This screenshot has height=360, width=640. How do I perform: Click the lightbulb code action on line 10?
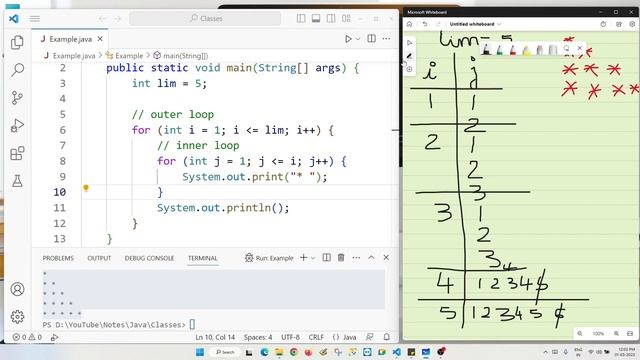click(86, 188)
